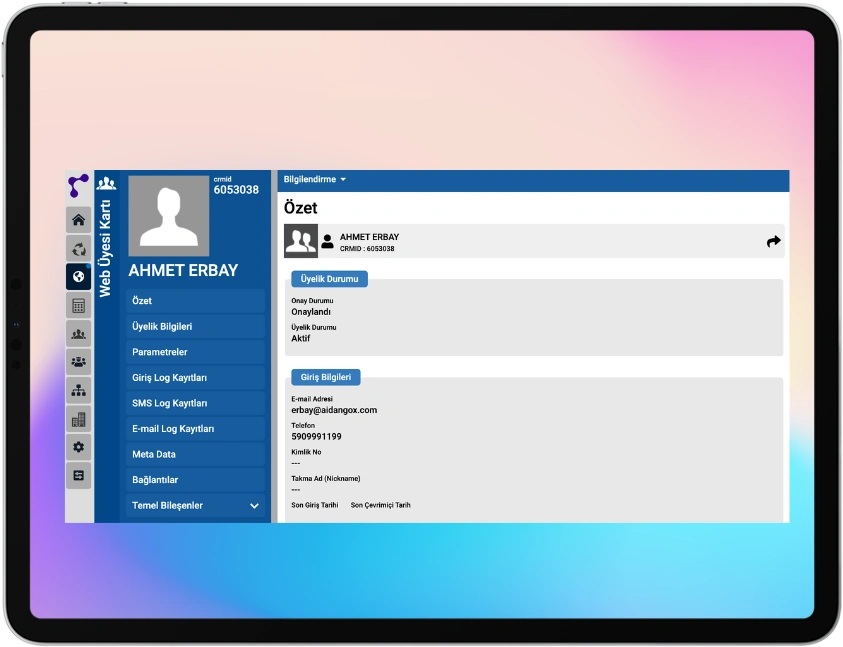The width and height of the screenshot is (843, 647).
Task: Open Bağlantılar menu item
Action: pyautogui.click(x=195, y=480)
